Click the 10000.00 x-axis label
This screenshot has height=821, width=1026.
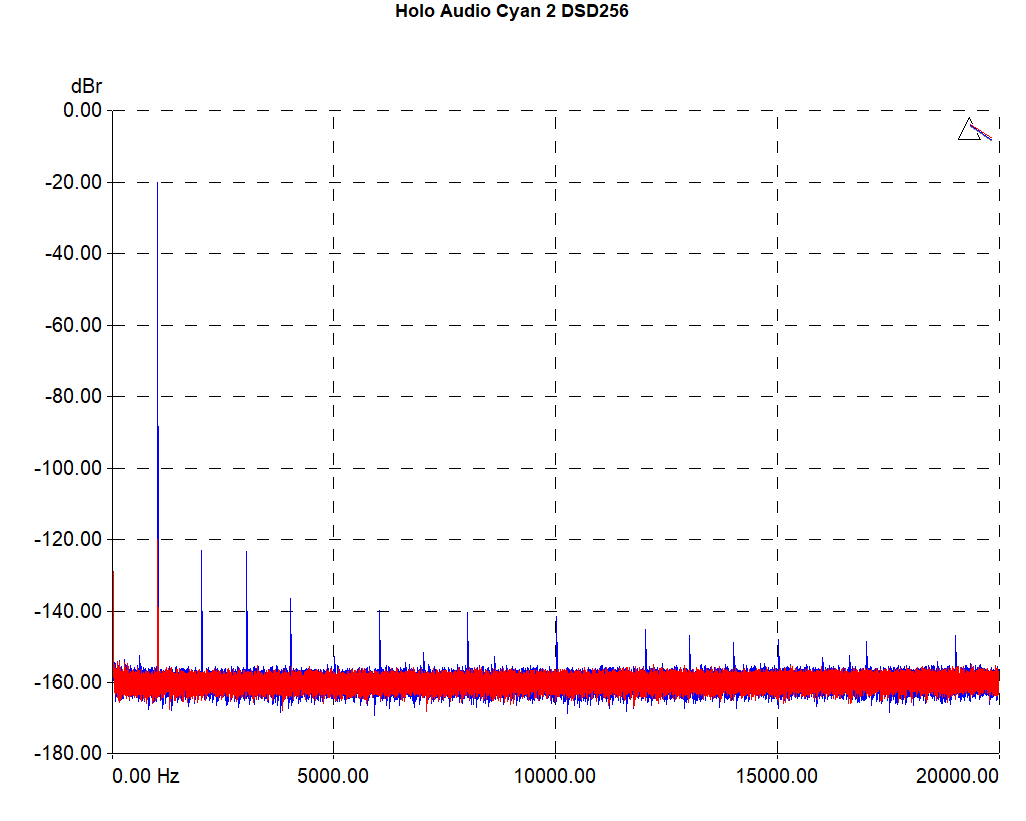click(x=555, y=777)
